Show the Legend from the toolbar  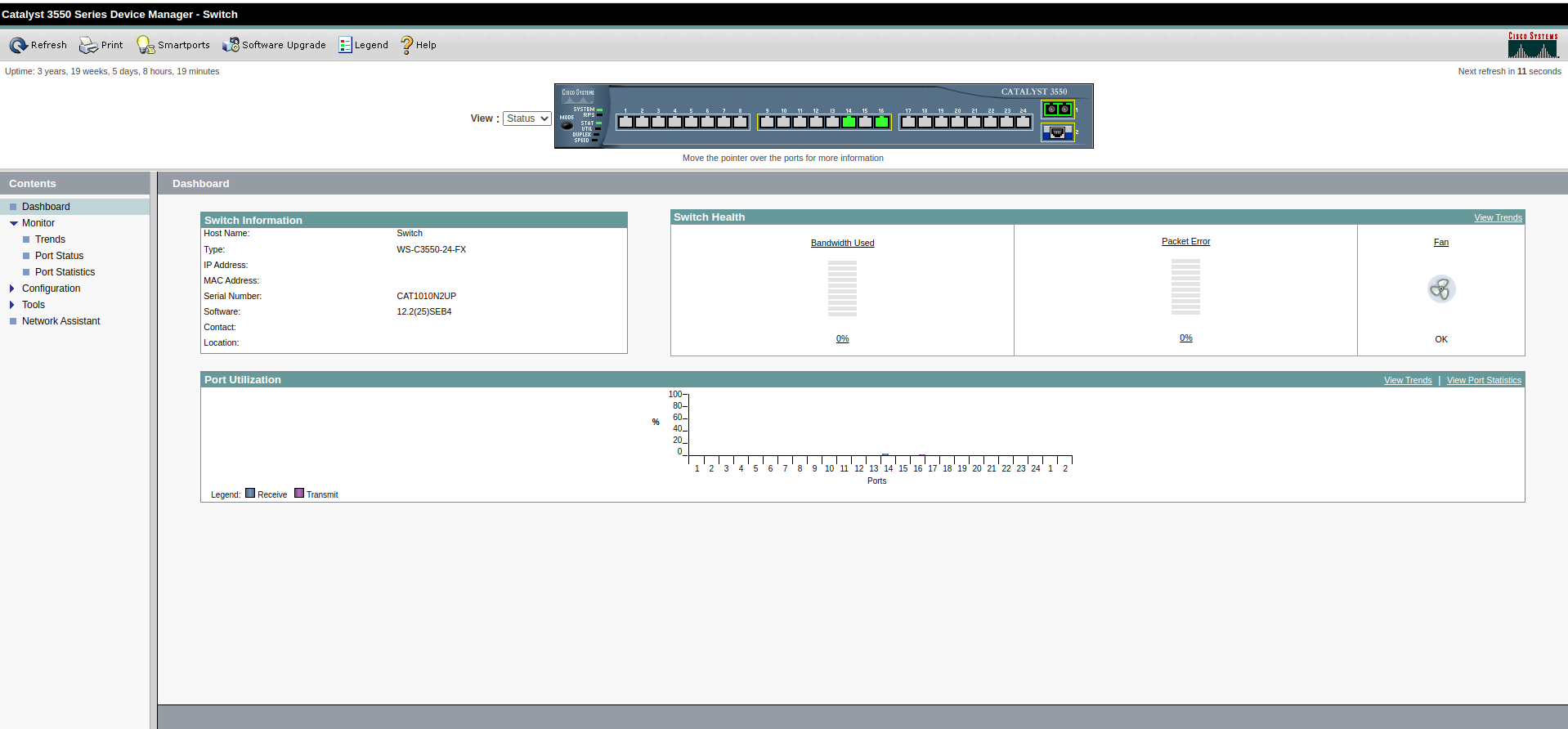pyautogui.click(x=345, y=45)
